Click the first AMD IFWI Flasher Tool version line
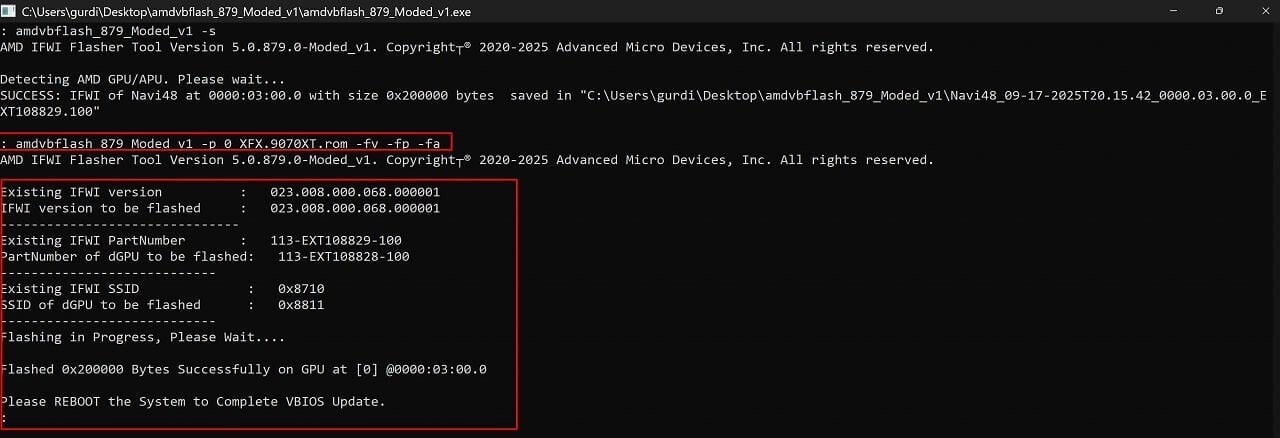 click(x=467, y=47)
